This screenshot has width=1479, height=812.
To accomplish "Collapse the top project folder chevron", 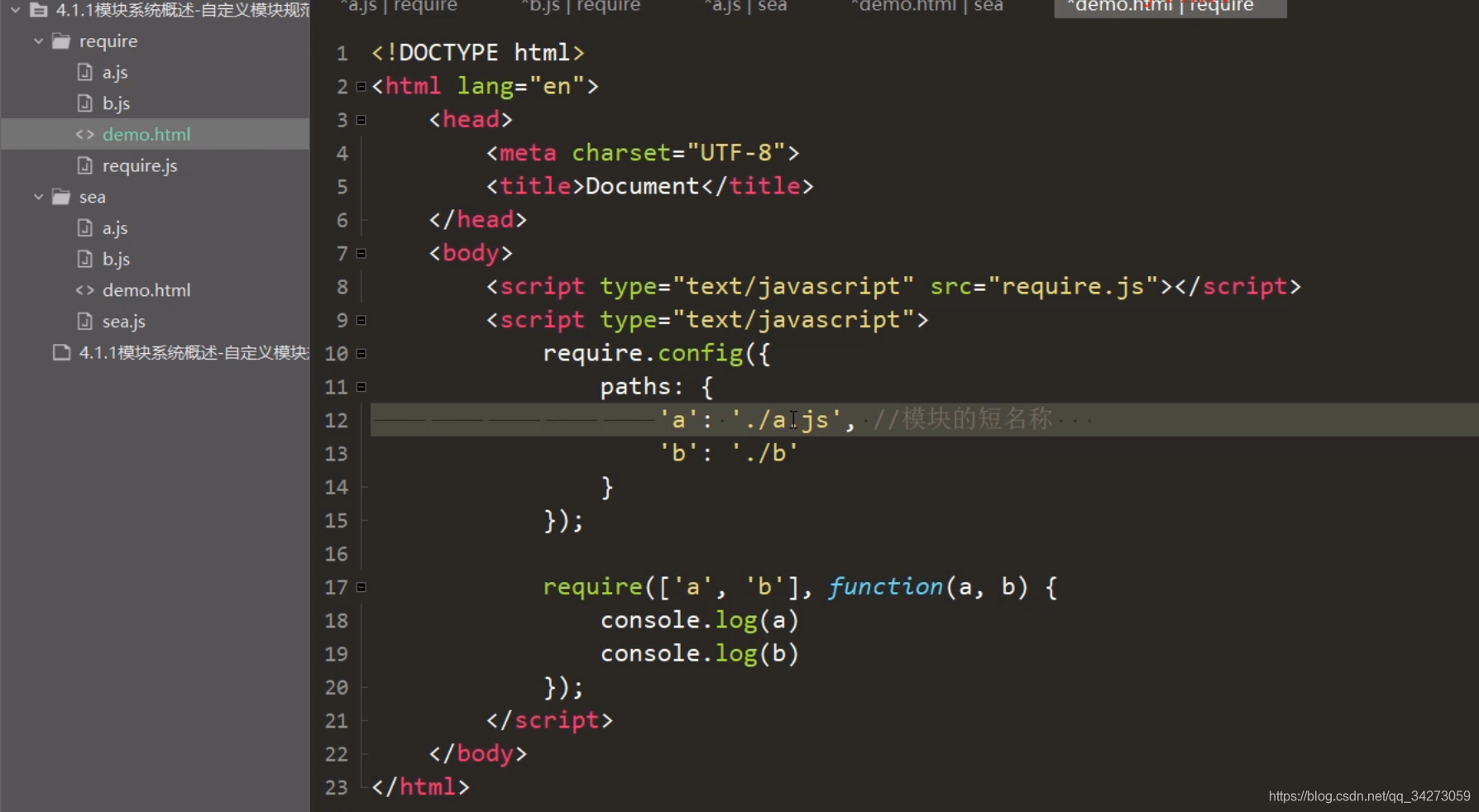I will [15, 10].
